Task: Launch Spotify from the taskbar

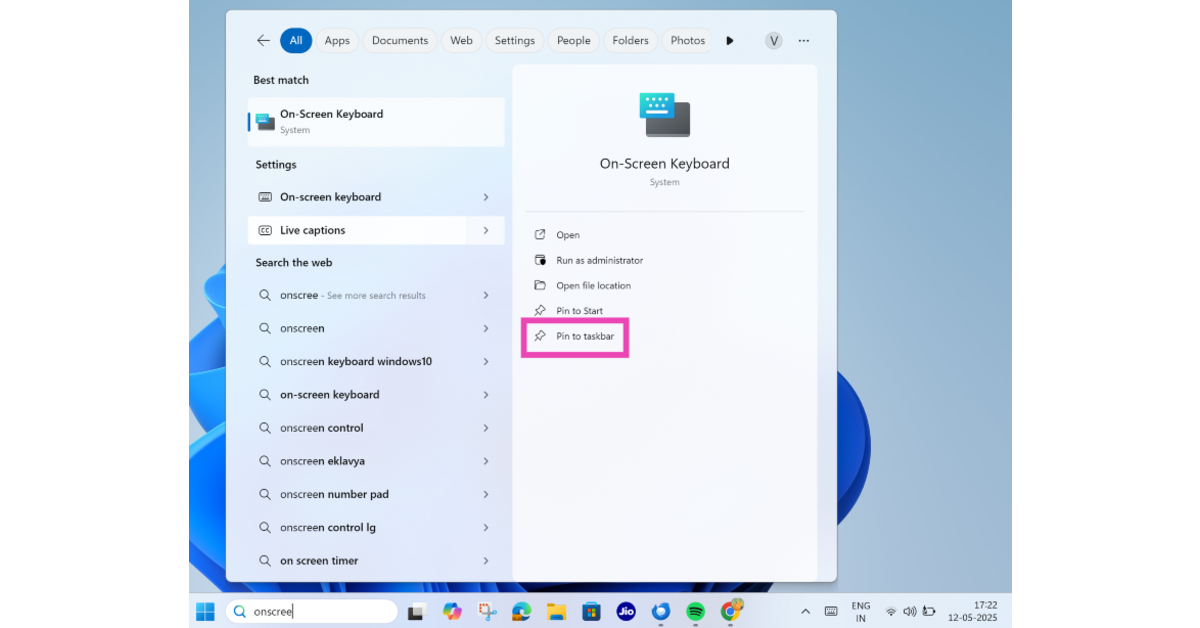Action: (695, 611)
